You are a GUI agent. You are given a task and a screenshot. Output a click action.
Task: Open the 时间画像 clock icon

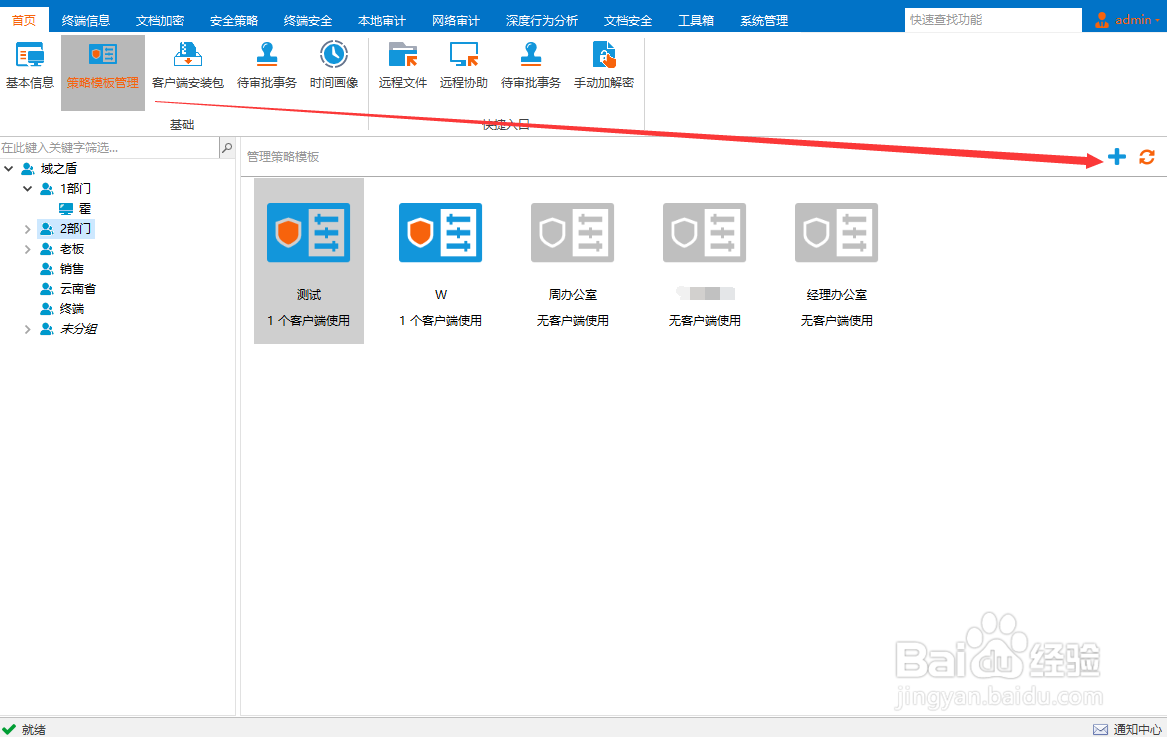333,66
